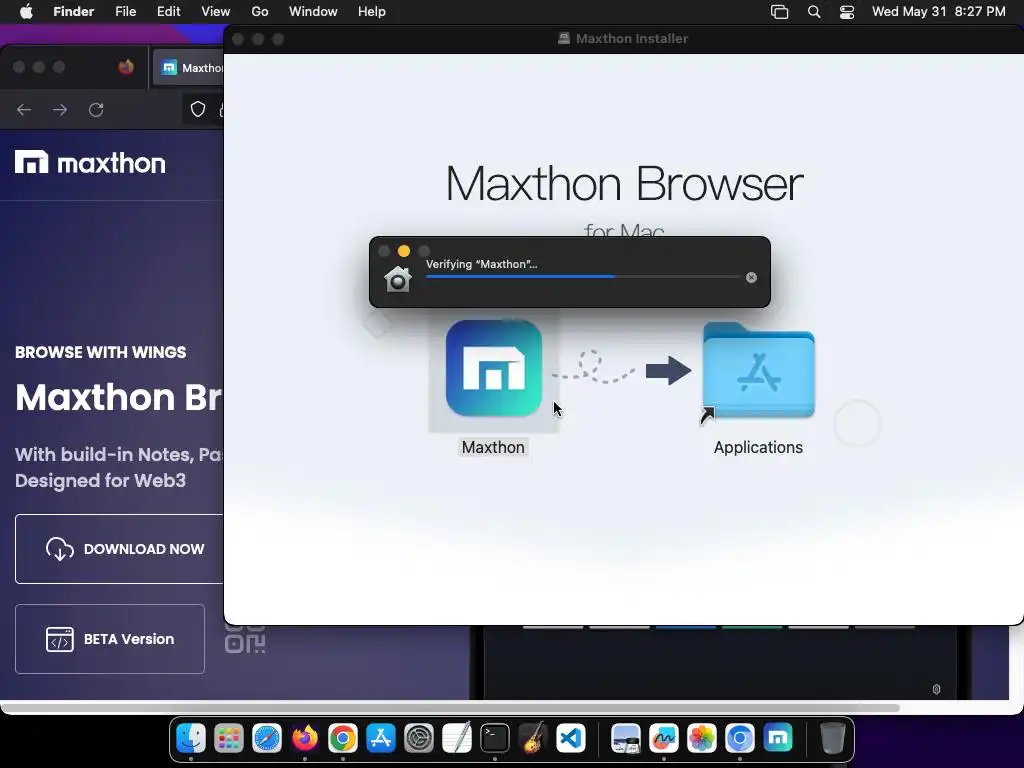The width and height of the screenshot is (1024, 768).
Task: Open TextEdit from the Dock
Action: point(456,739)
